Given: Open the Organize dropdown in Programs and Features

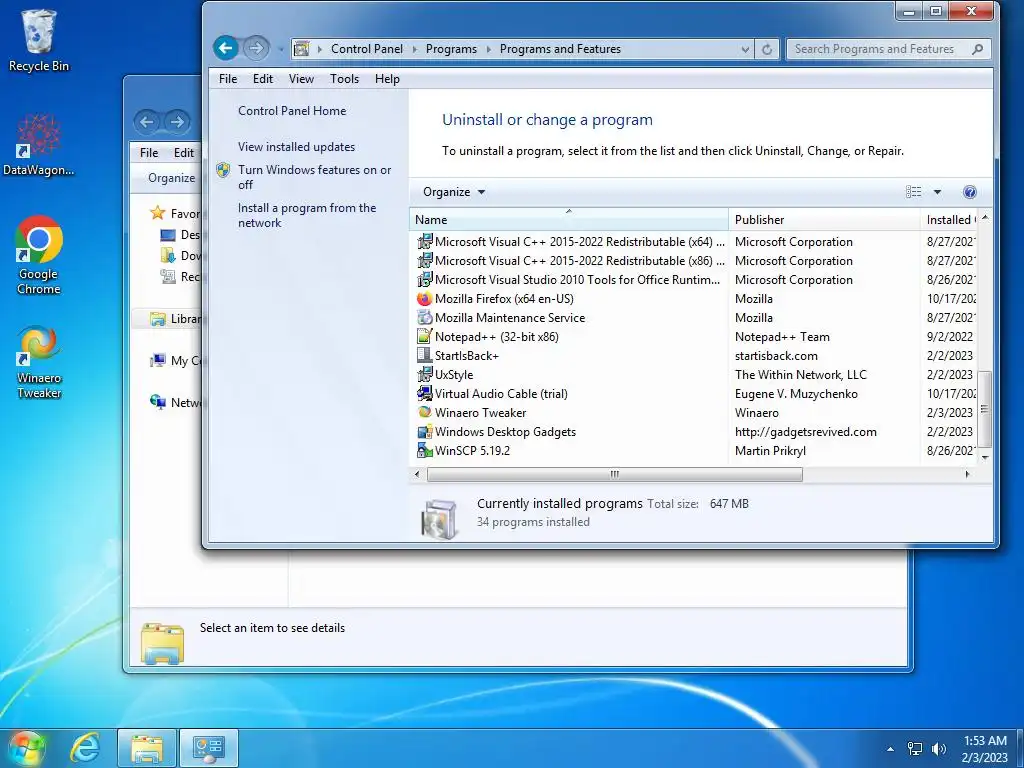Looking at the screenshot, I should coord(454,192).
